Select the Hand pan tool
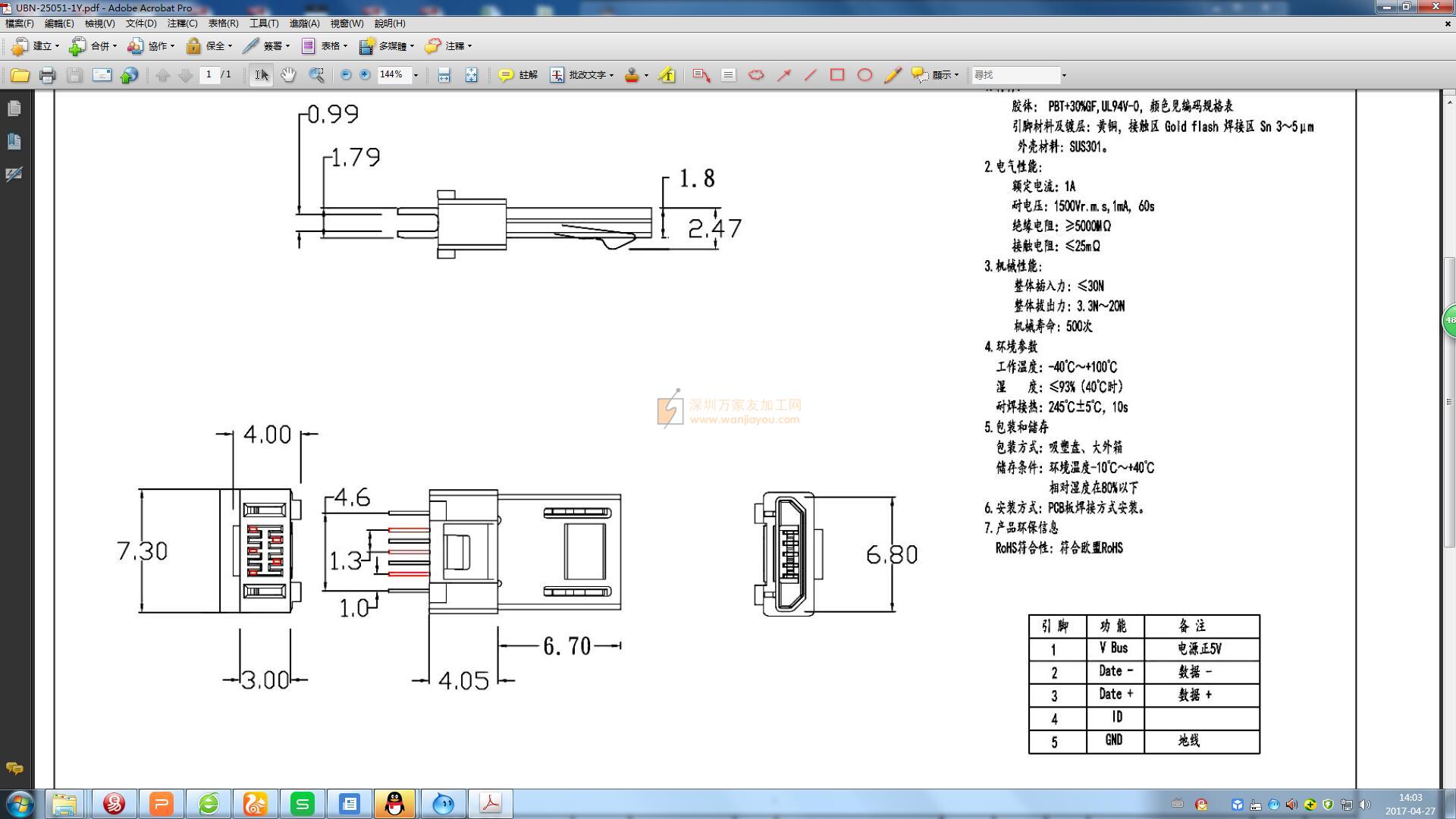 pos(288,74)
